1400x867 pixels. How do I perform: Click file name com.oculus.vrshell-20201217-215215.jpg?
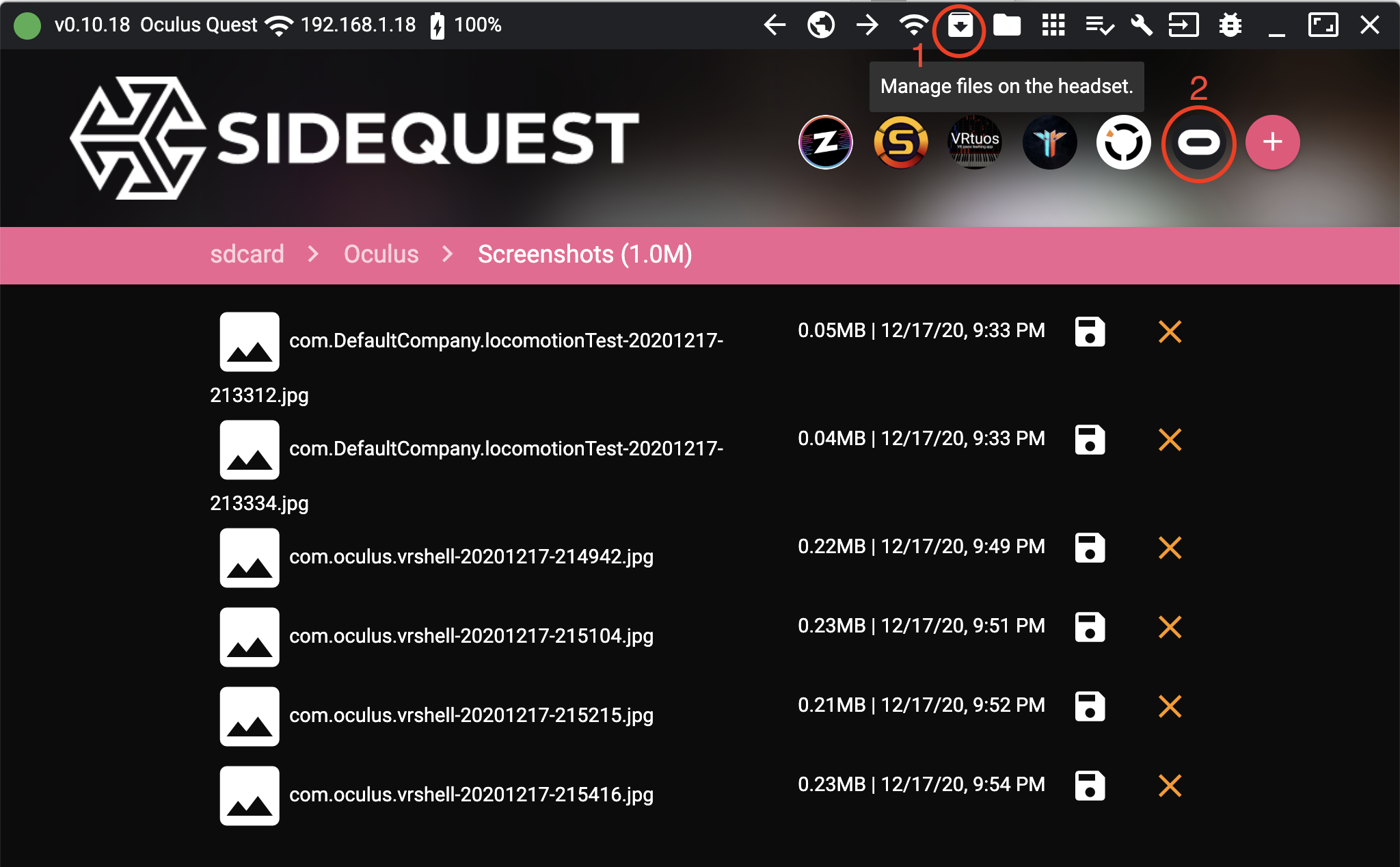coord(471,716)
